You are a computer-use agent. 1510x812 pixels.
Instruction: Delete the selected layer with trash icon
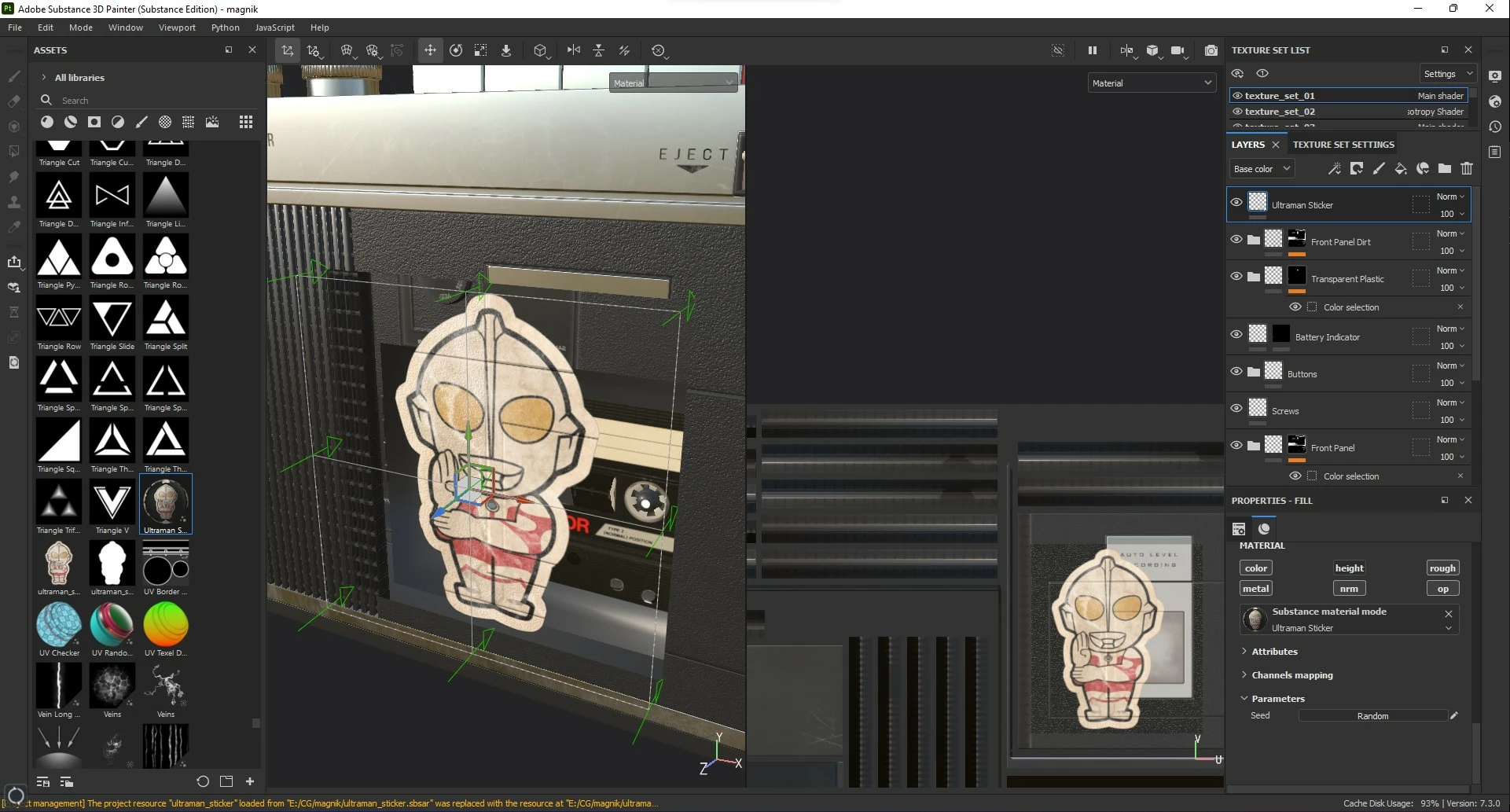tap(1467, 168)
